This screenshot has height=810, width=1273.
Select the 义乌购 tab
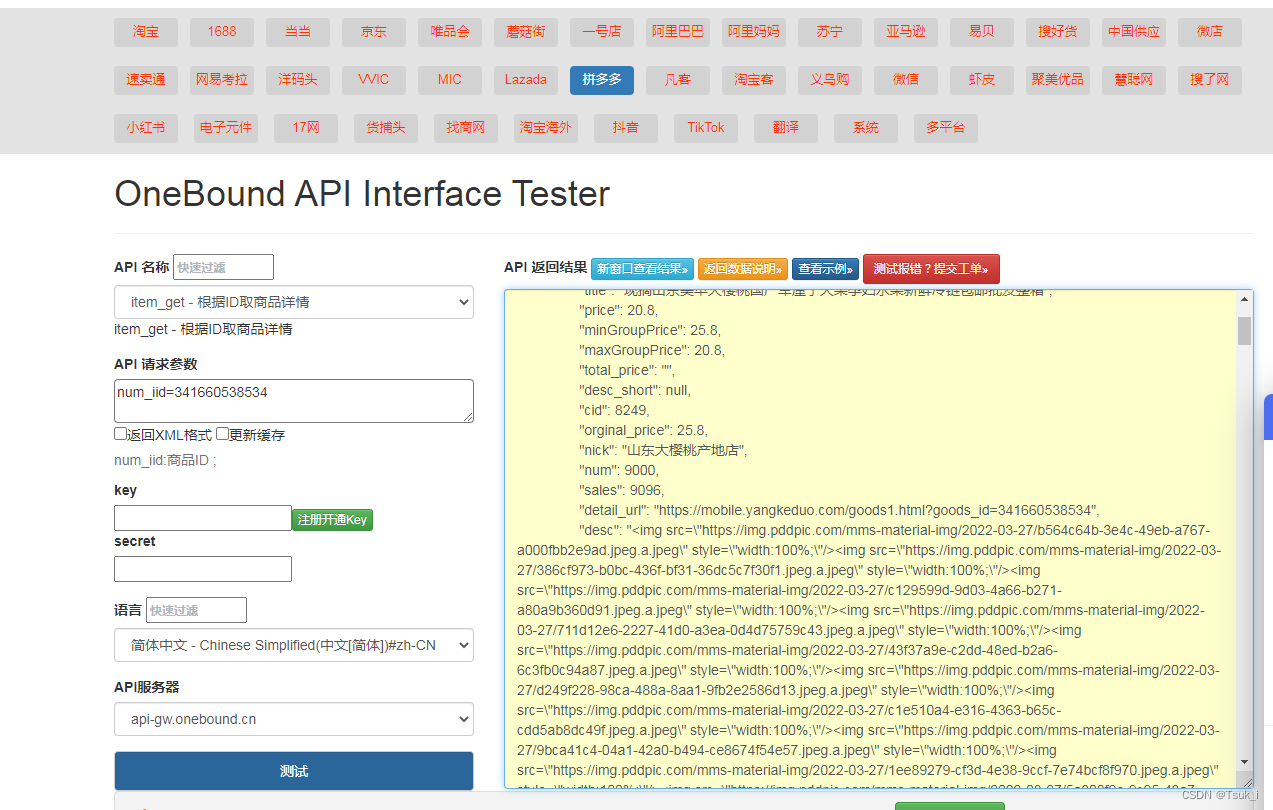coord(830,80)
